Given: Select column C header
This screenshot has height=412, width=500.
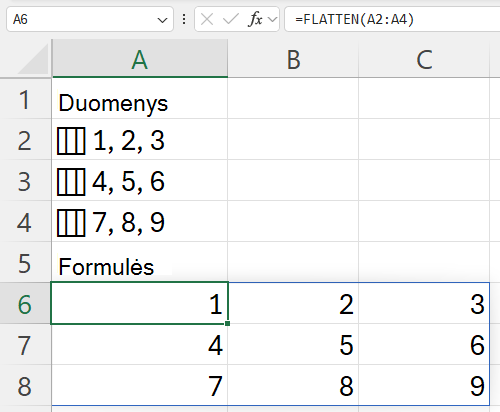Looking at the screenshot, I should [424, 59].
